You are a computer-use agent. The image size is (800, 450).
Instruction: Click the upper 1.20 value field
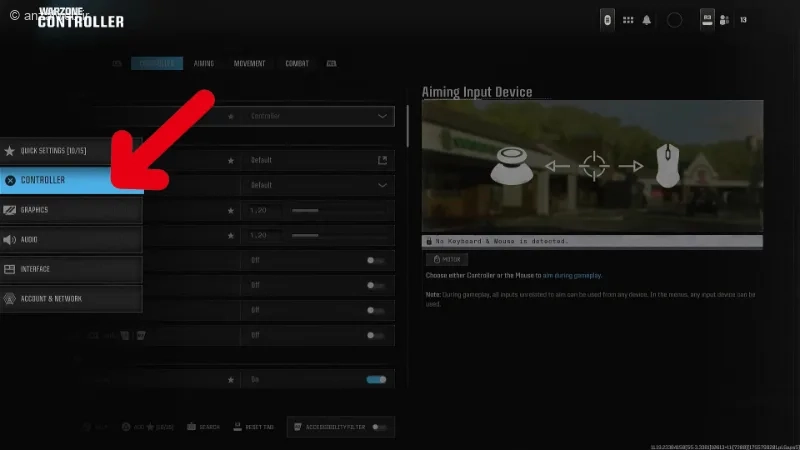point(263,210)
